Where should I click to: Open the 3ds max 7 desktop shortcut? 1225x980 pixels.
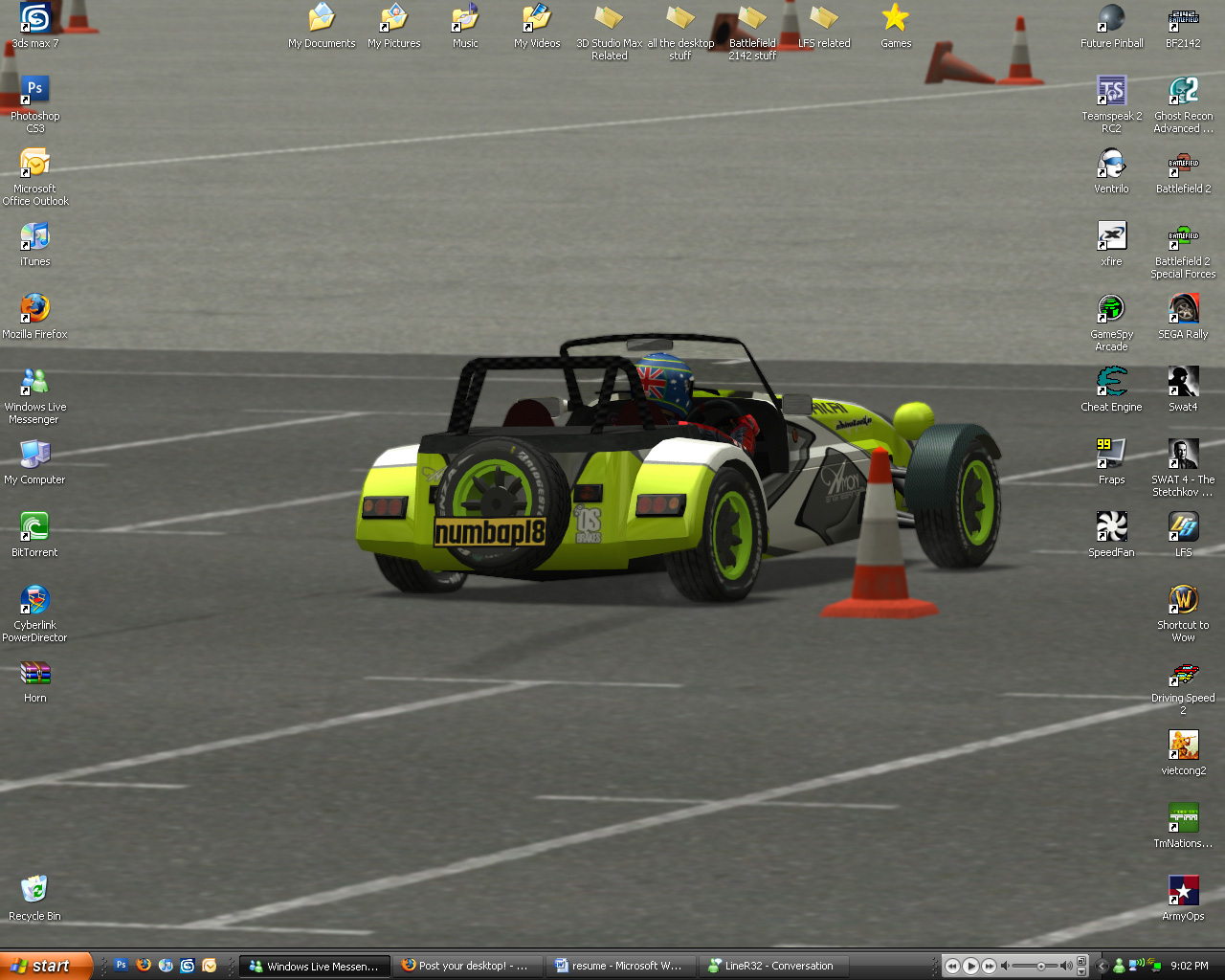(35, 26)
